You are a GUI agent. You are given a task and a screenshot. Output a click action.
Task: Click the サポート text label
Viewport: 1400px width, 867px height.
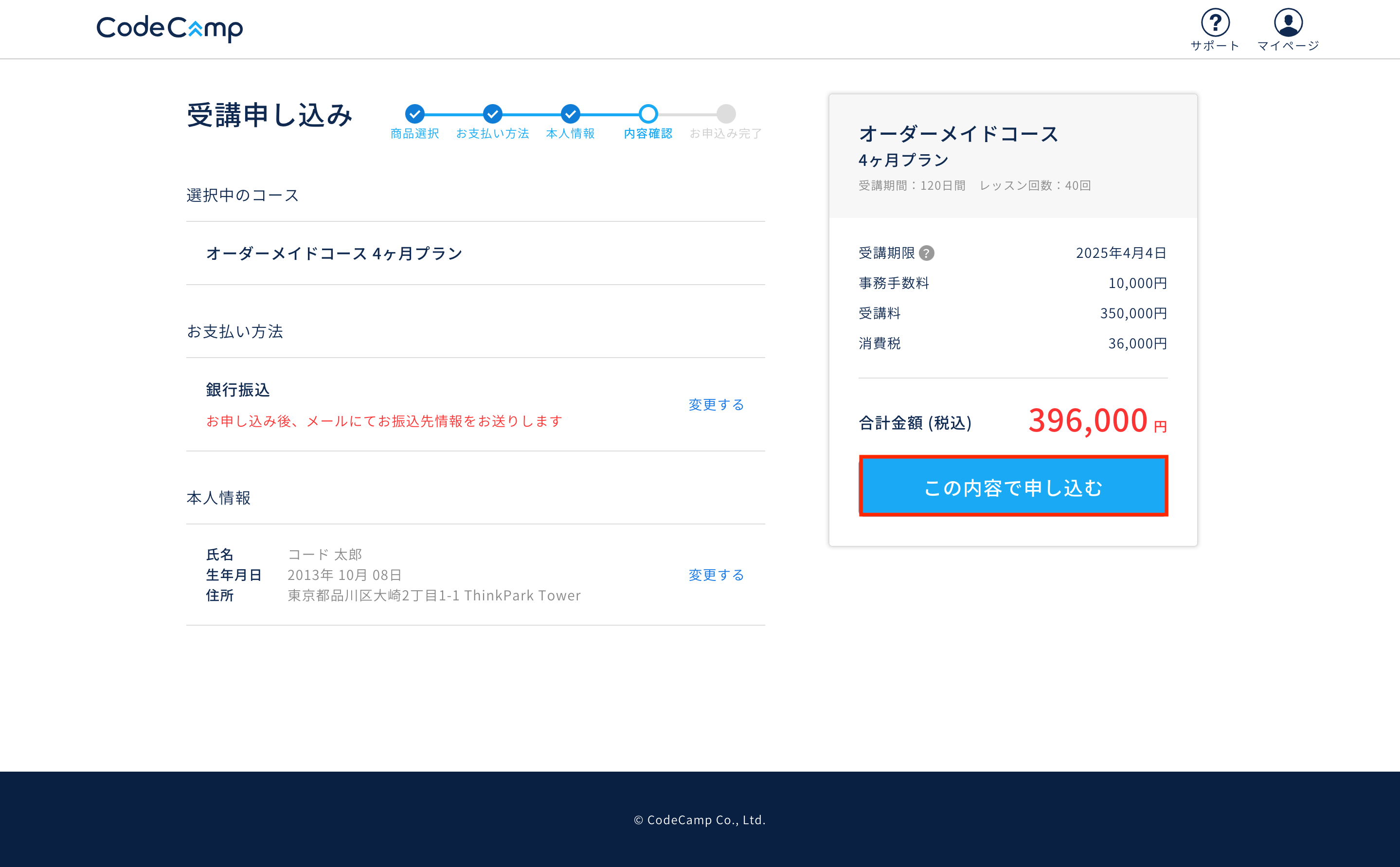(x=1215, y=46)
